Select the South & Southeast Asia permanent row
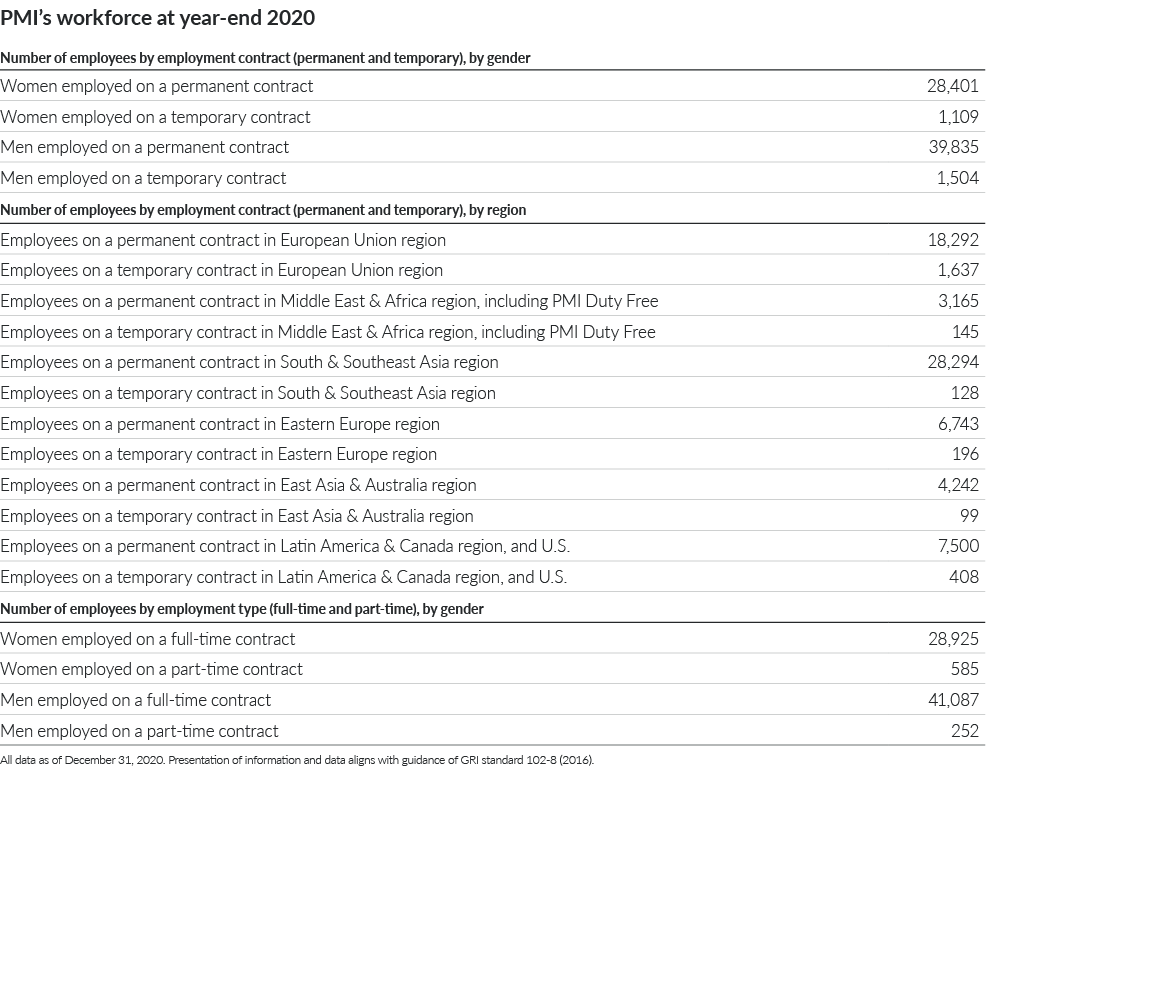 [x=250, y=362]
